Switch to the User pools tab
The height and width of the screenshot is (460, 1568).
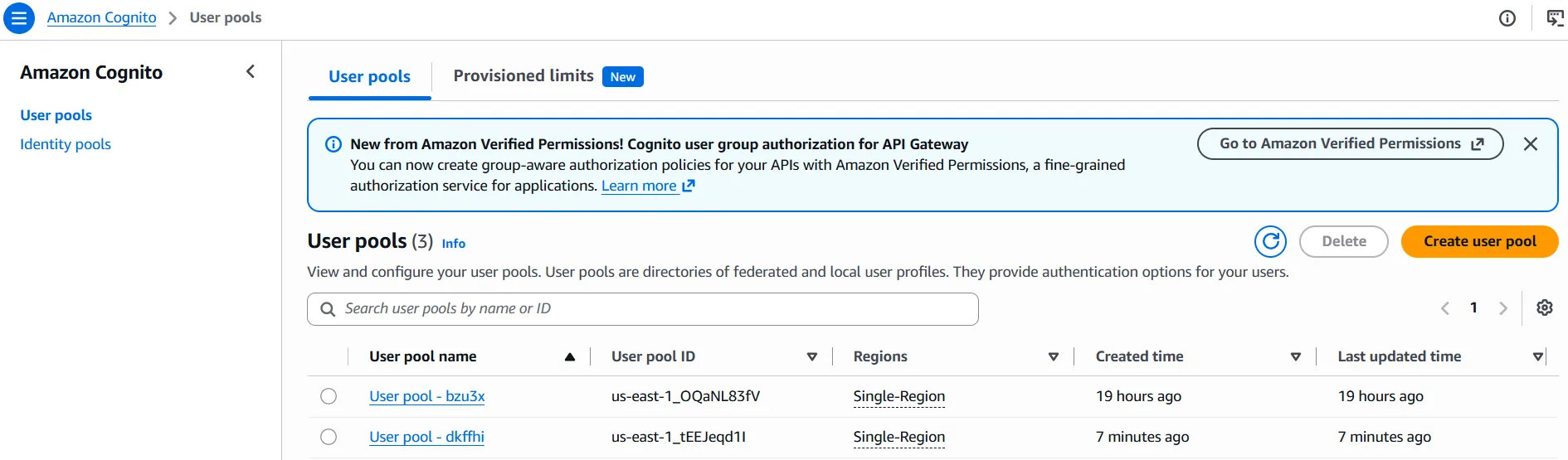(x=369, y=76)
